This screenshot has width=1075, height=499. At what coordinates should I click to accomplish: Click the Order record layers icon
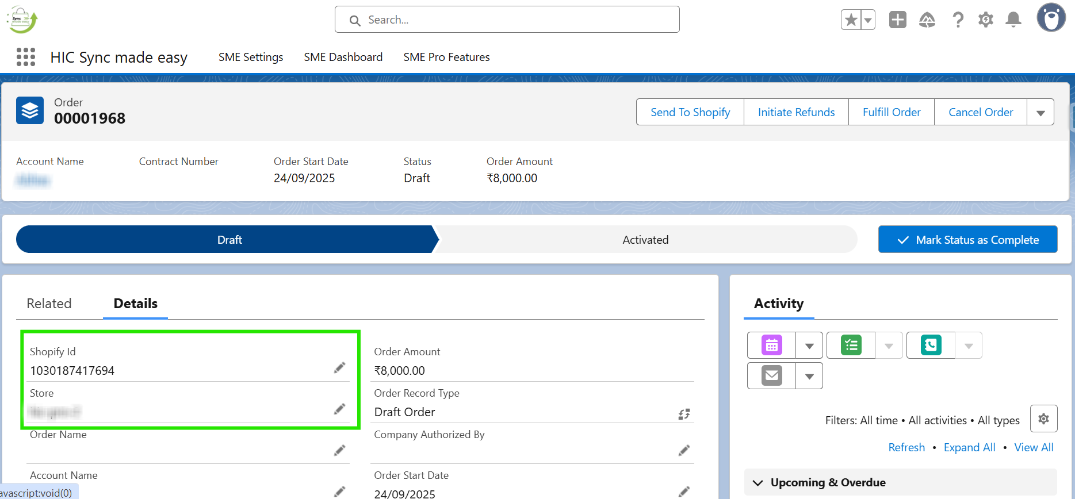coord(29,110)
